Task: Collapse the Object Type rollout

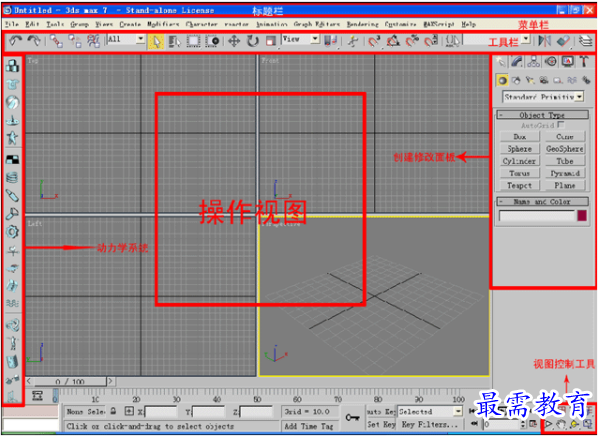Action: click(542, 114)
